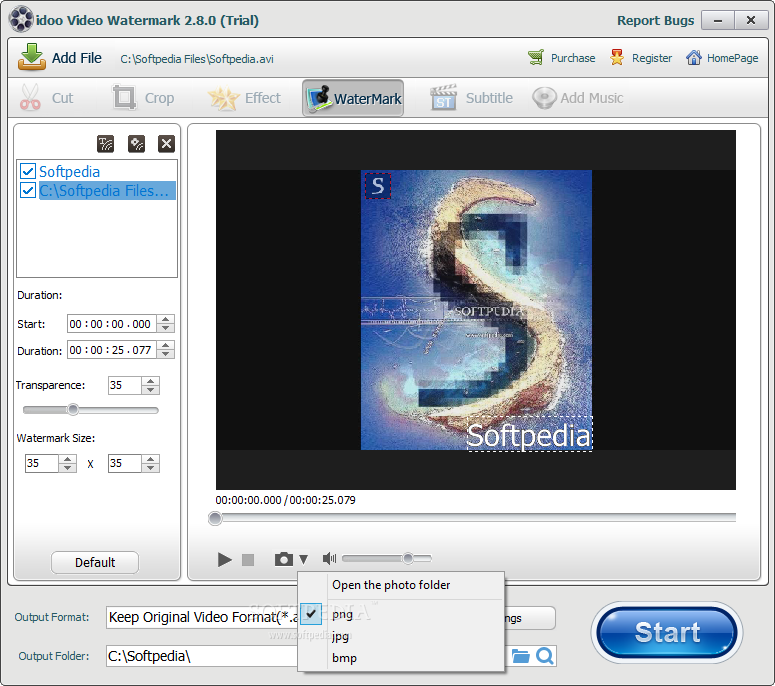
Task: Decrease the Transparence value
Action: [x=150, y=389]
